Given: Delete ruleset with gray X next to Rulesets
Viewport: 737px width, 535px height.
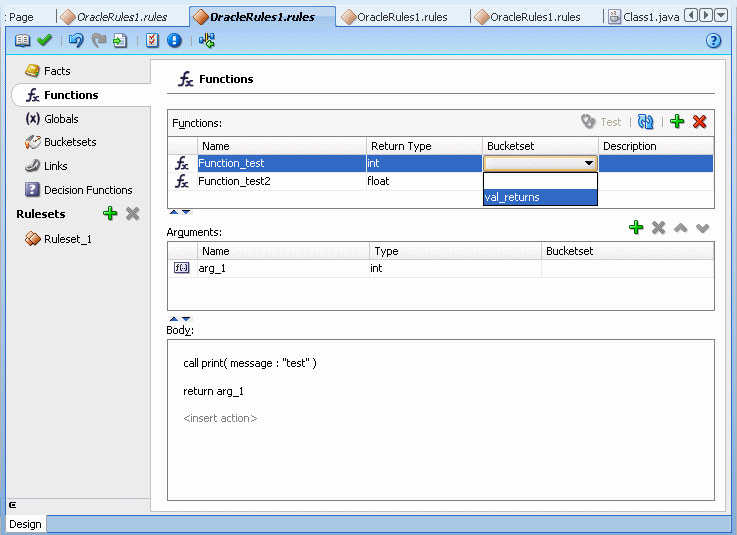Looking at the screenshot, I should pos(133,214).
